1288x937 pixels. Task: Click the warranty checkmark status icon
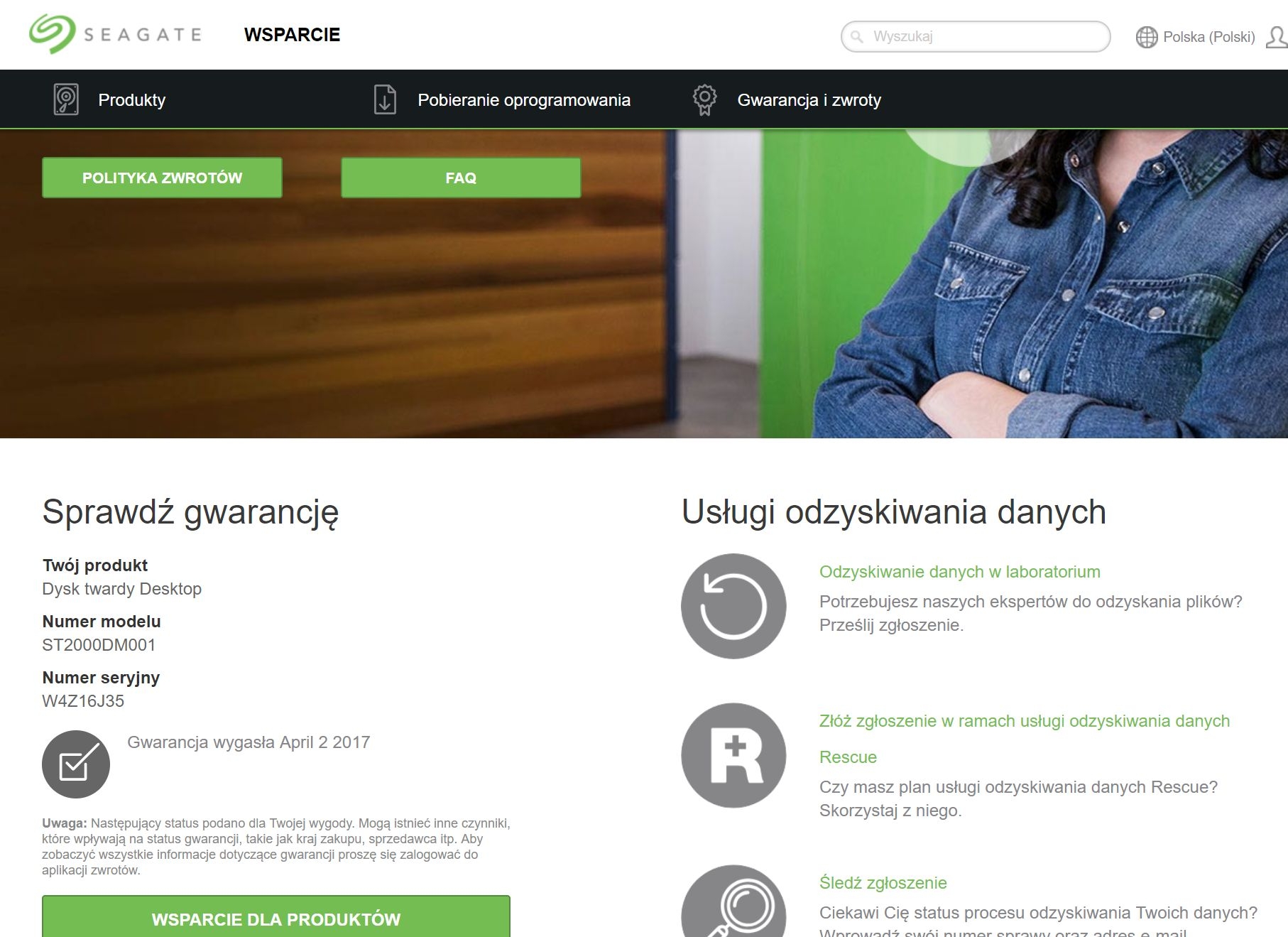coord(76,764)
